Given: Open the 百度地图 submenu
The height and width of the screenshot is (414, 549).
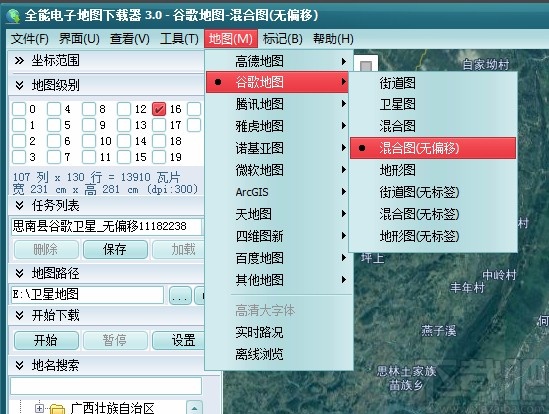Looking at the screenshot, I should point(278,258).
